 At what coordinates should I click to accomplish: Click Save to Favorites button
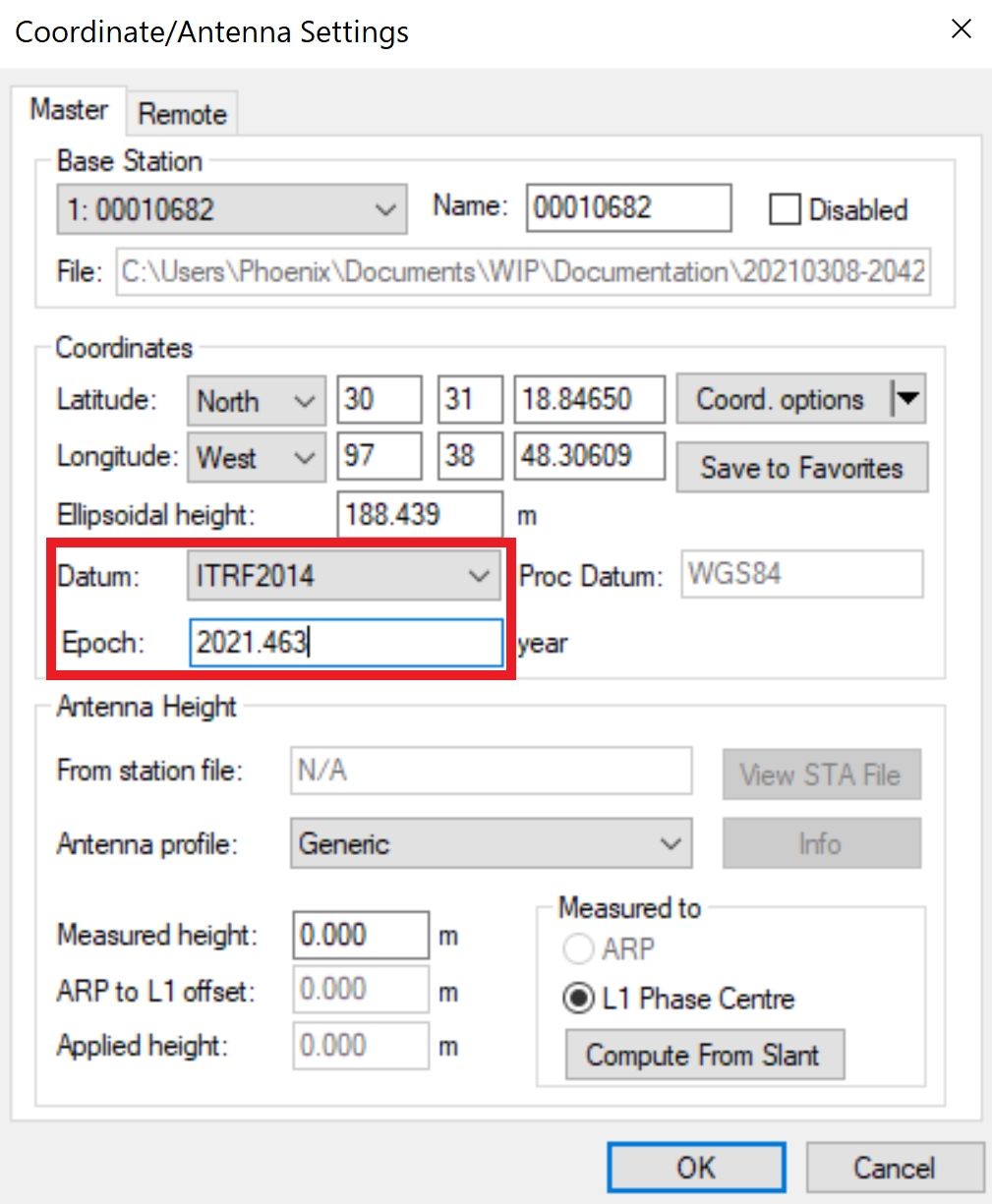[x=801, y=468]
